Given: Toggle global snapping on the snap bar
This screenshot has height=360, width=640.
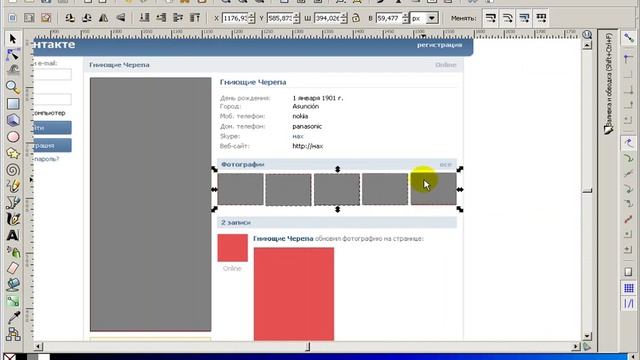Looking at the screenshot, I should pos(629,38).
